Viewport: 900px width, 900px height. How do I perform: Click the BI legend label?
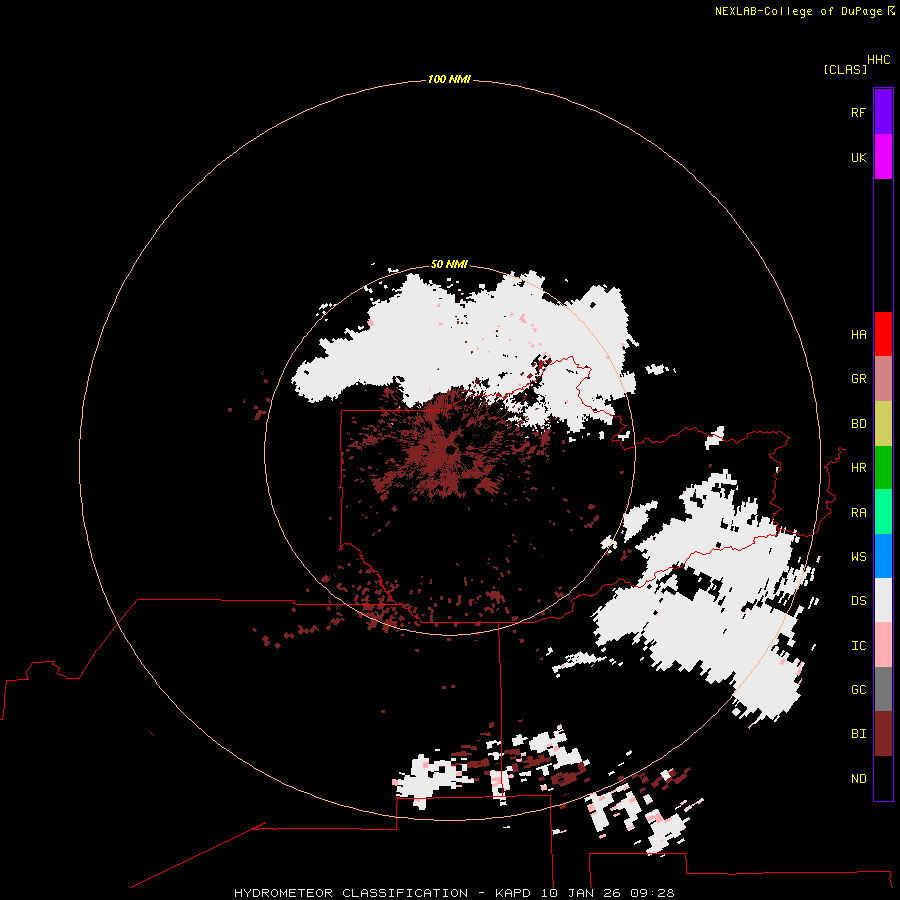[x=858, y=734]
